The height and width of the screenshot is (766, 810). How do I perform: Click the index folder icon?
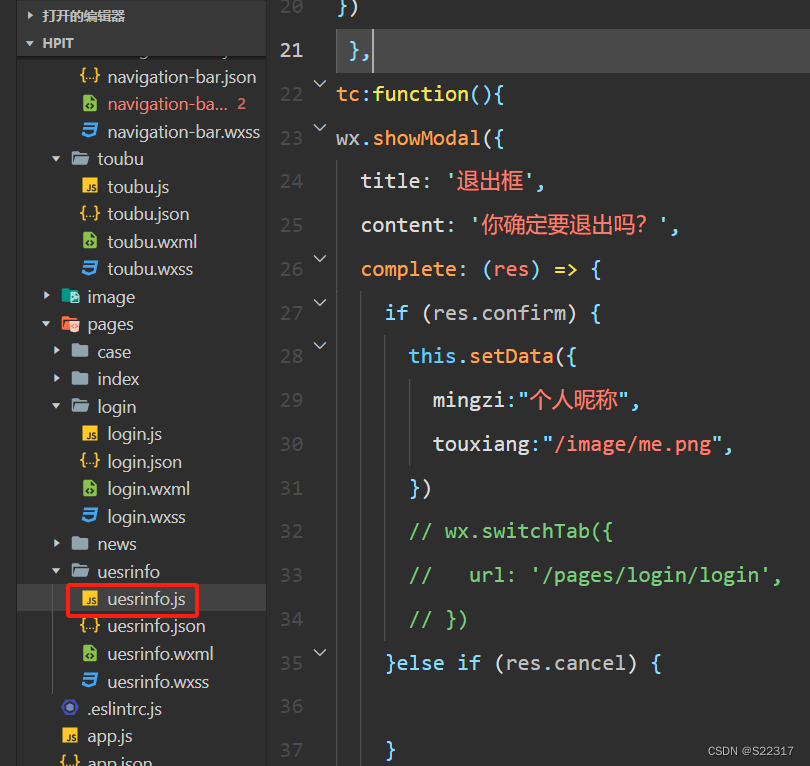pyautogui.click(x=80, y=379)
